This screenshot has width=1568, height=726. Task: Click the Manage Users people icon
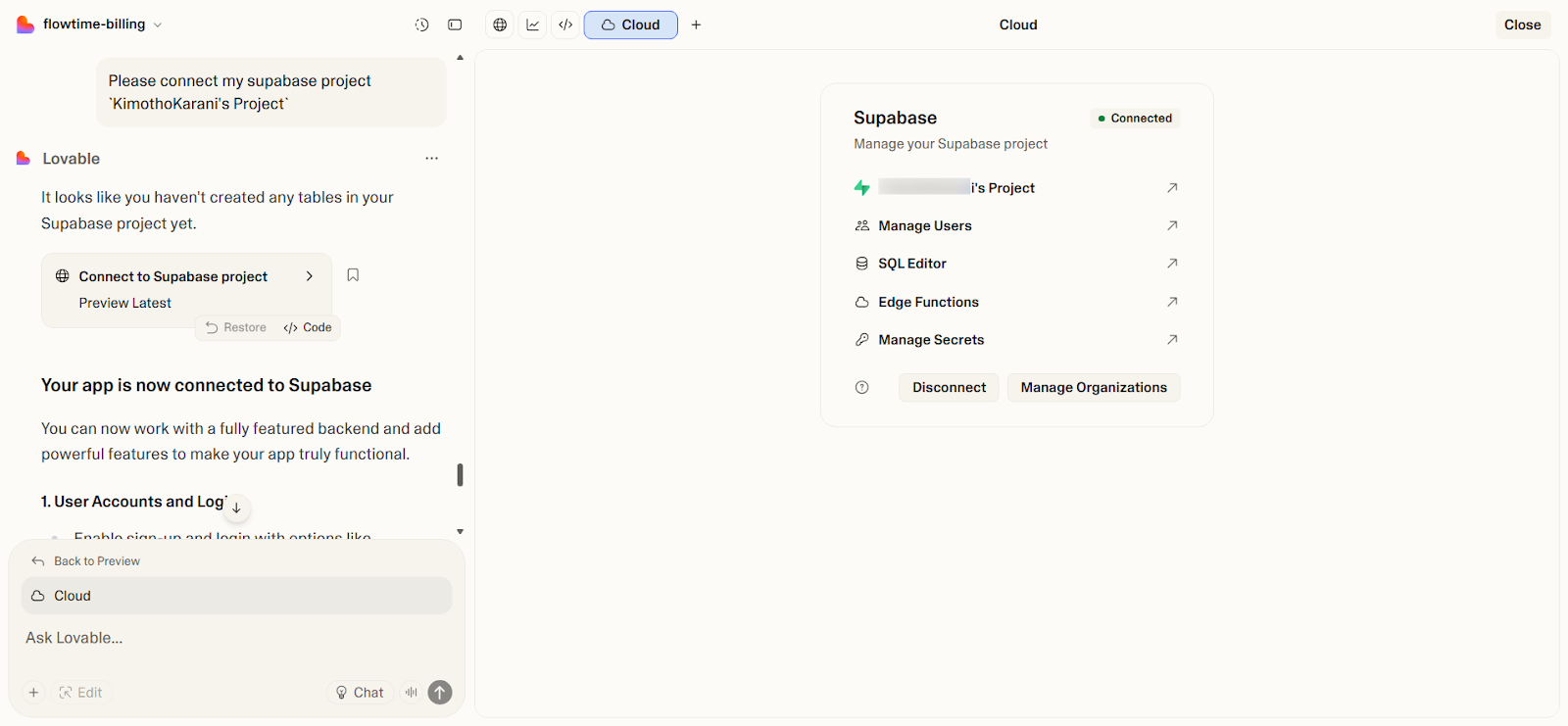[862, 225]
